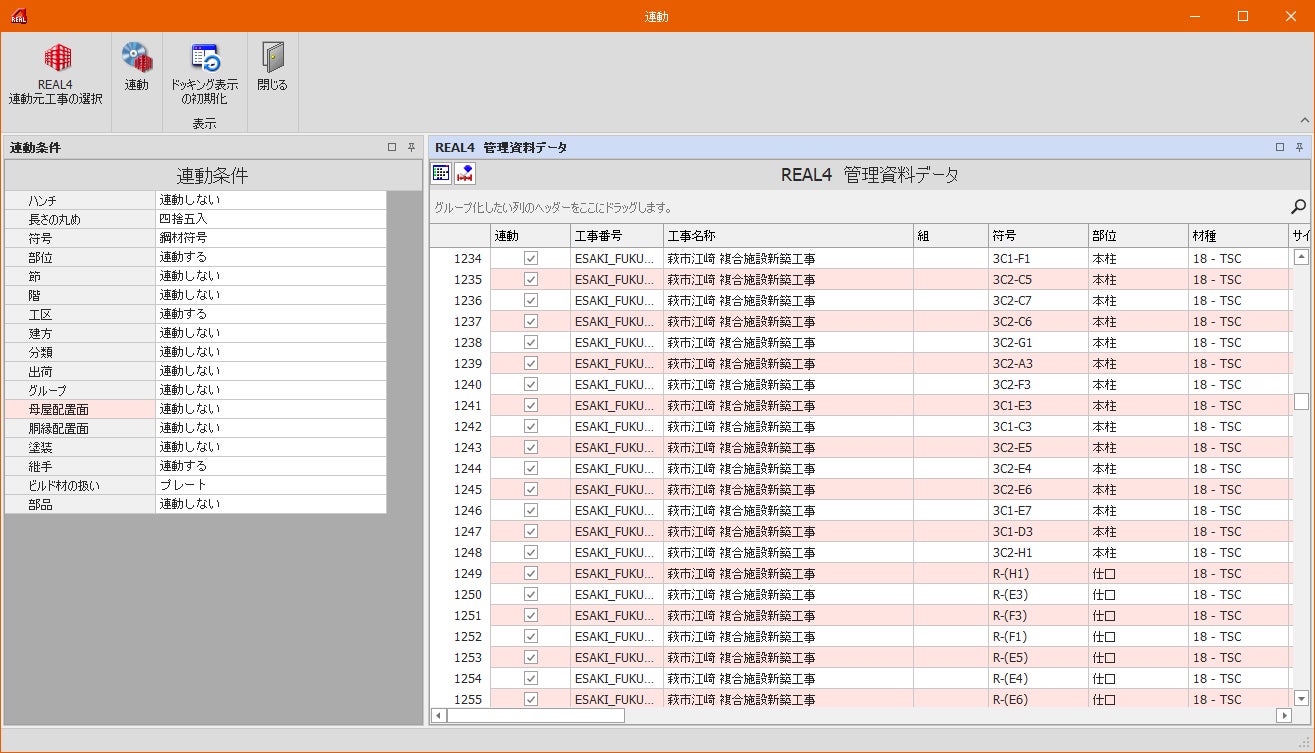Screen dimensions: 1315x753
Task: Toggle 連動 checkbox for row 1253
Action: tap(531, 657)
